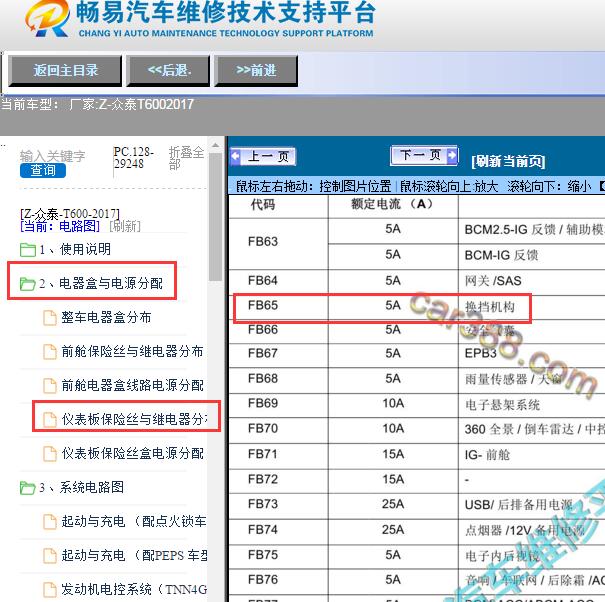Open 仪表板保险丝与继电器分布 page
Image resolution: width=605 pixels, height=602 pixels.
click(134, 419)
